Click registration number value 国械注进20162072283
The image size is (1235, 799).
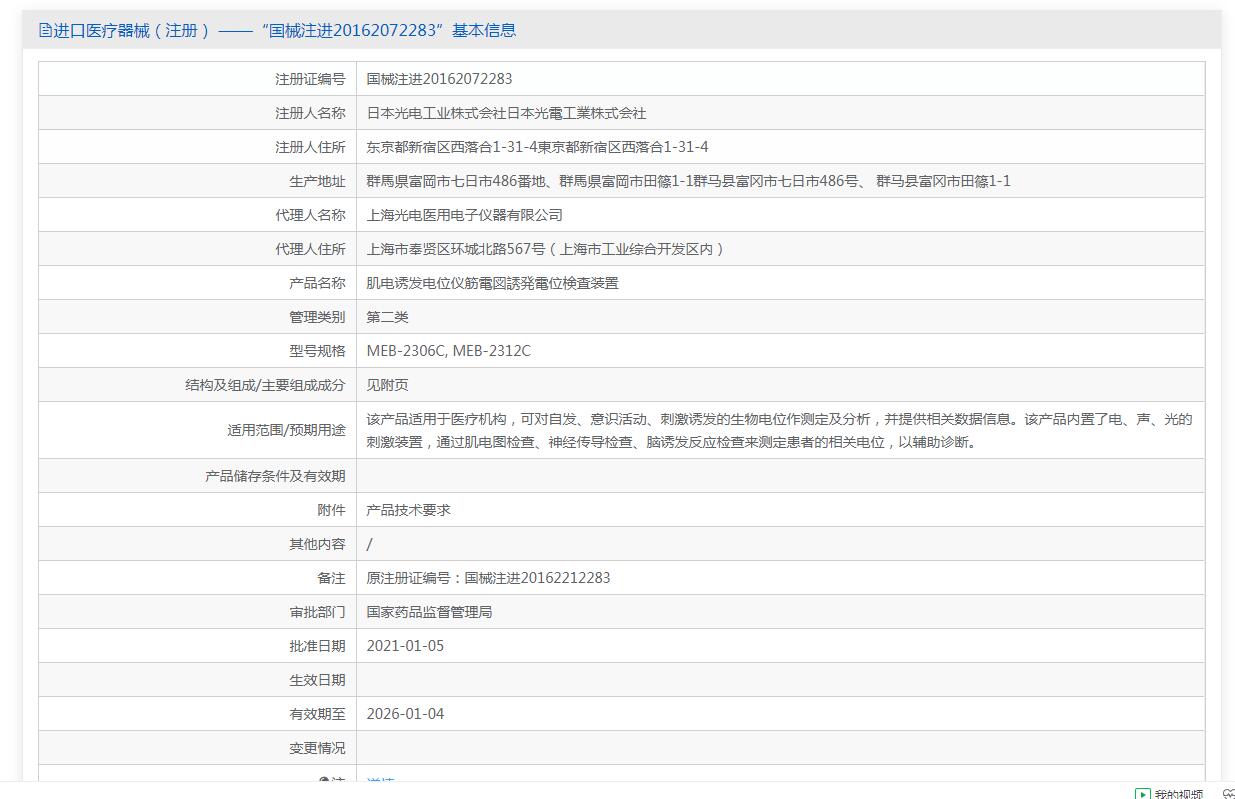click(439, 79)
